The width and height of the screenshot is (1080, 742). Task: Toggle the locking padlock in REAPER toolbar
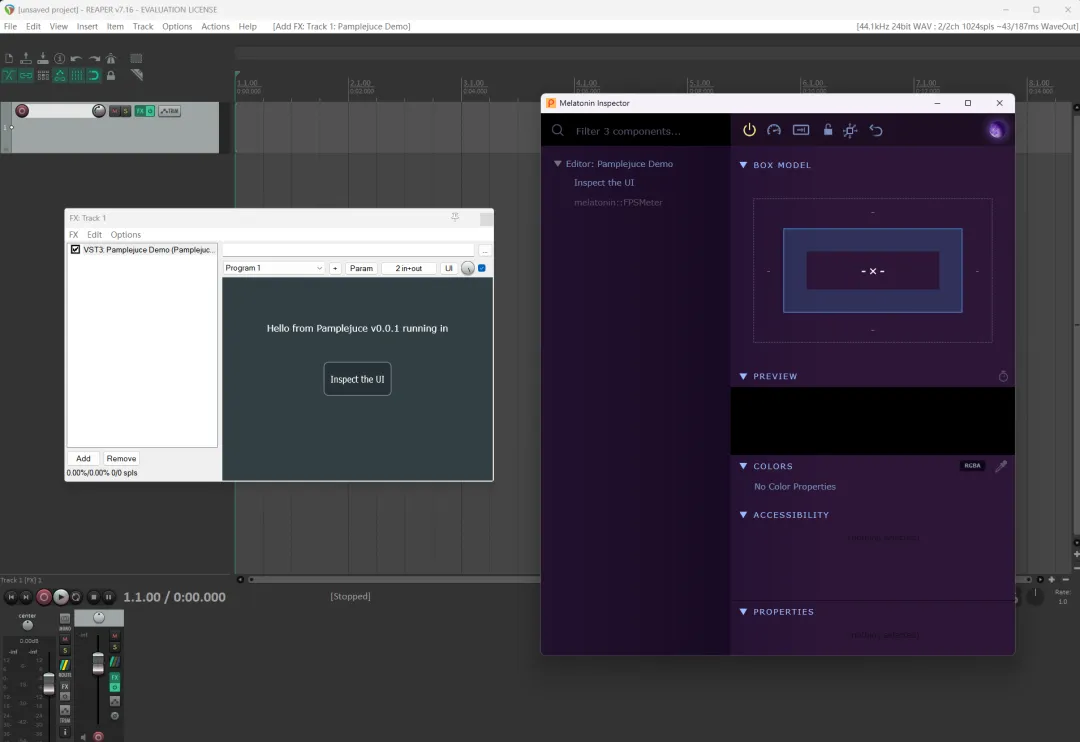coord(111,75)
